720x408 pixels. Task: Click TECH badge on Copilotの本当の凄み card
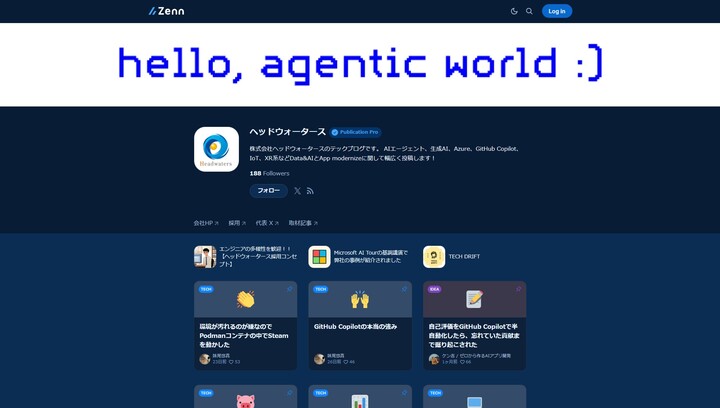321,289
